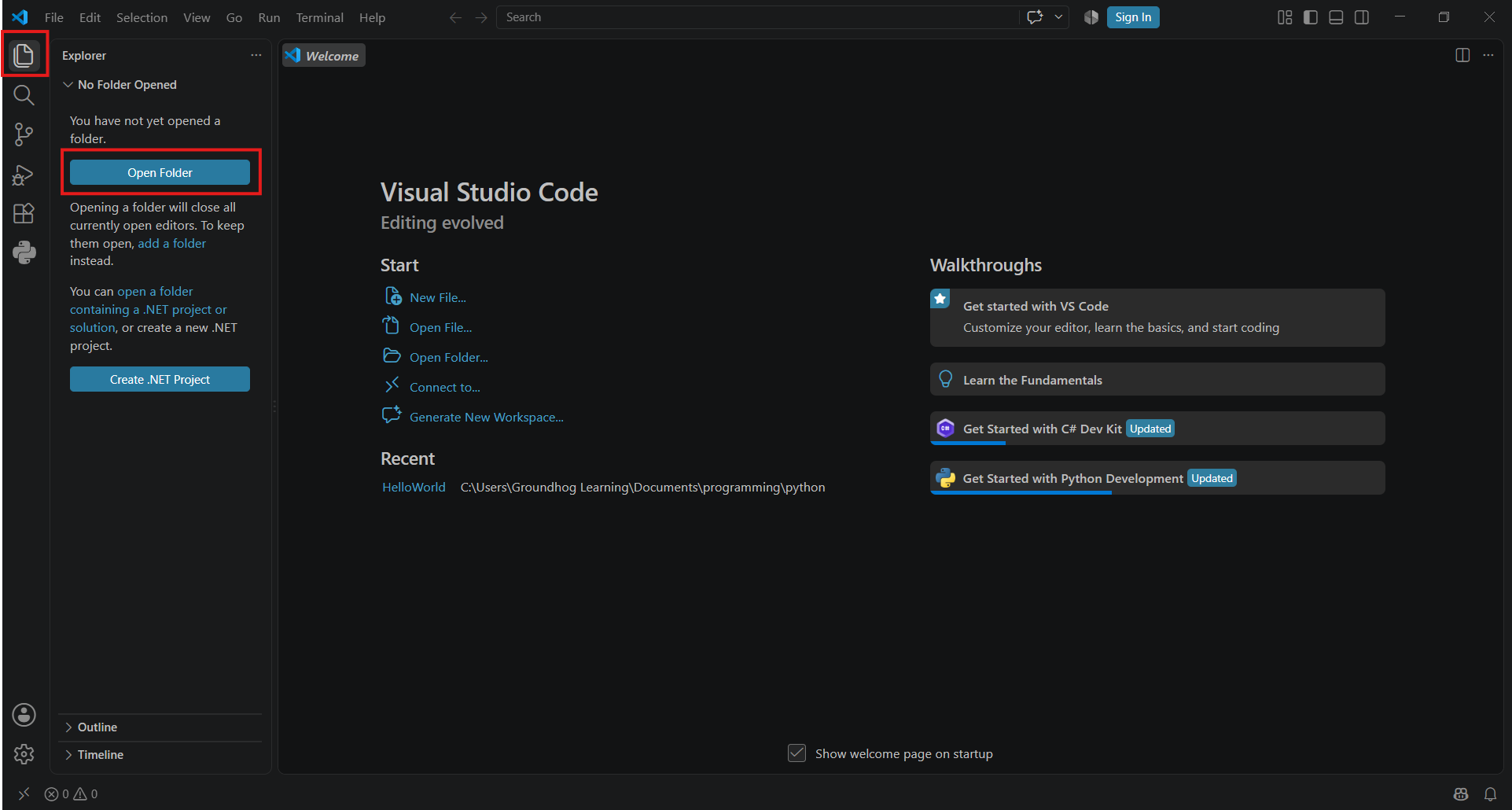Open the Python view in activity bar
1512x810 pixels.
24,252
